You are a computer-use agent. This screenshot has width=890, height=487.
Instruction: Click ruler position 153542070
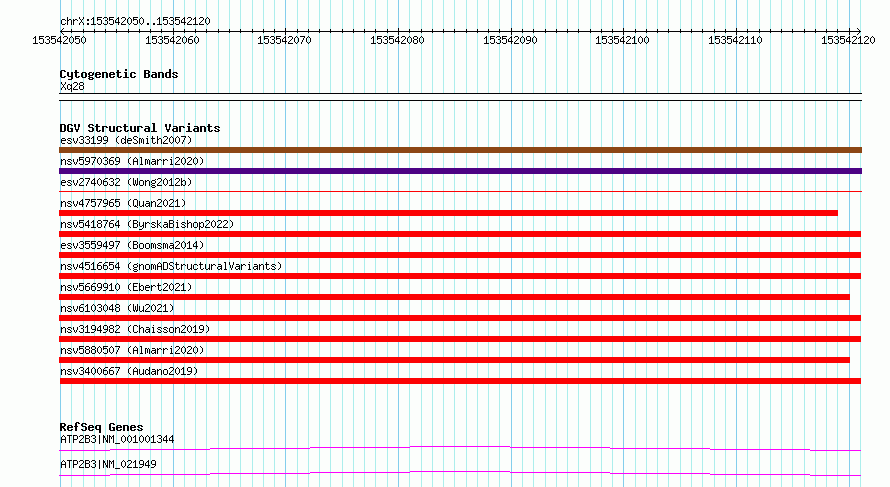[284, 40]
